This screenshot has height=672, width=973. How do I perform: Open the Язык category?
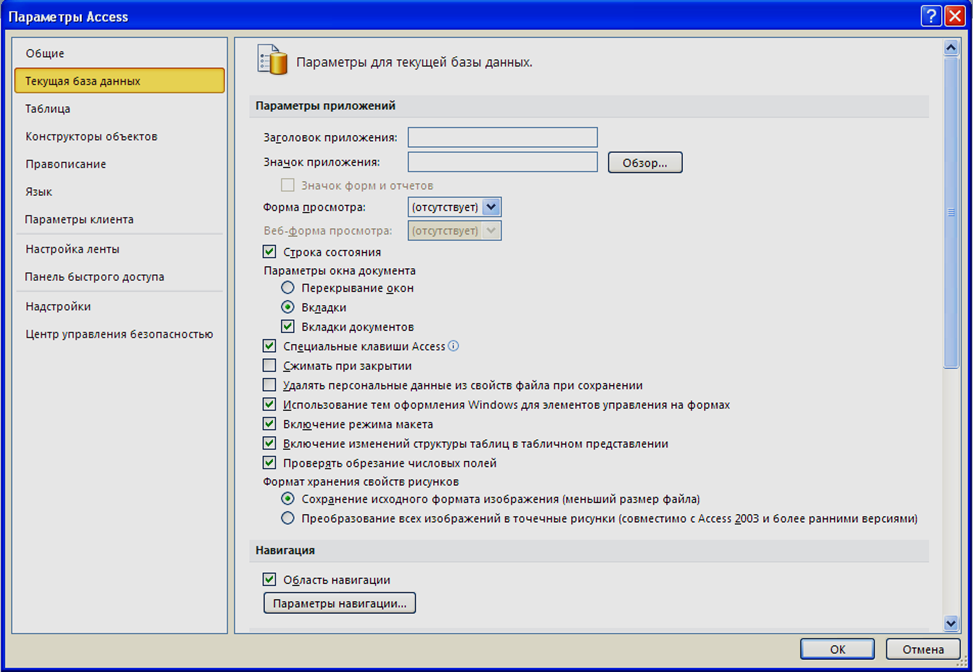[119, 192]
